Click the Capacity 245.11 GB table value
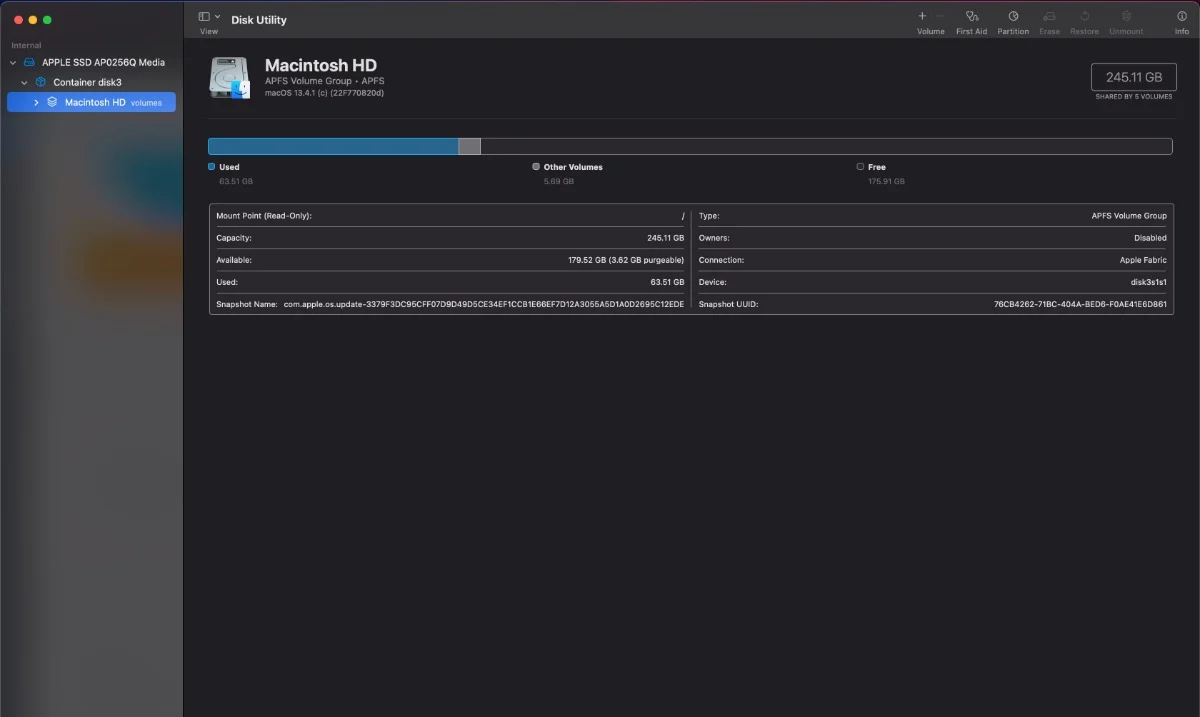 (666, 238)
